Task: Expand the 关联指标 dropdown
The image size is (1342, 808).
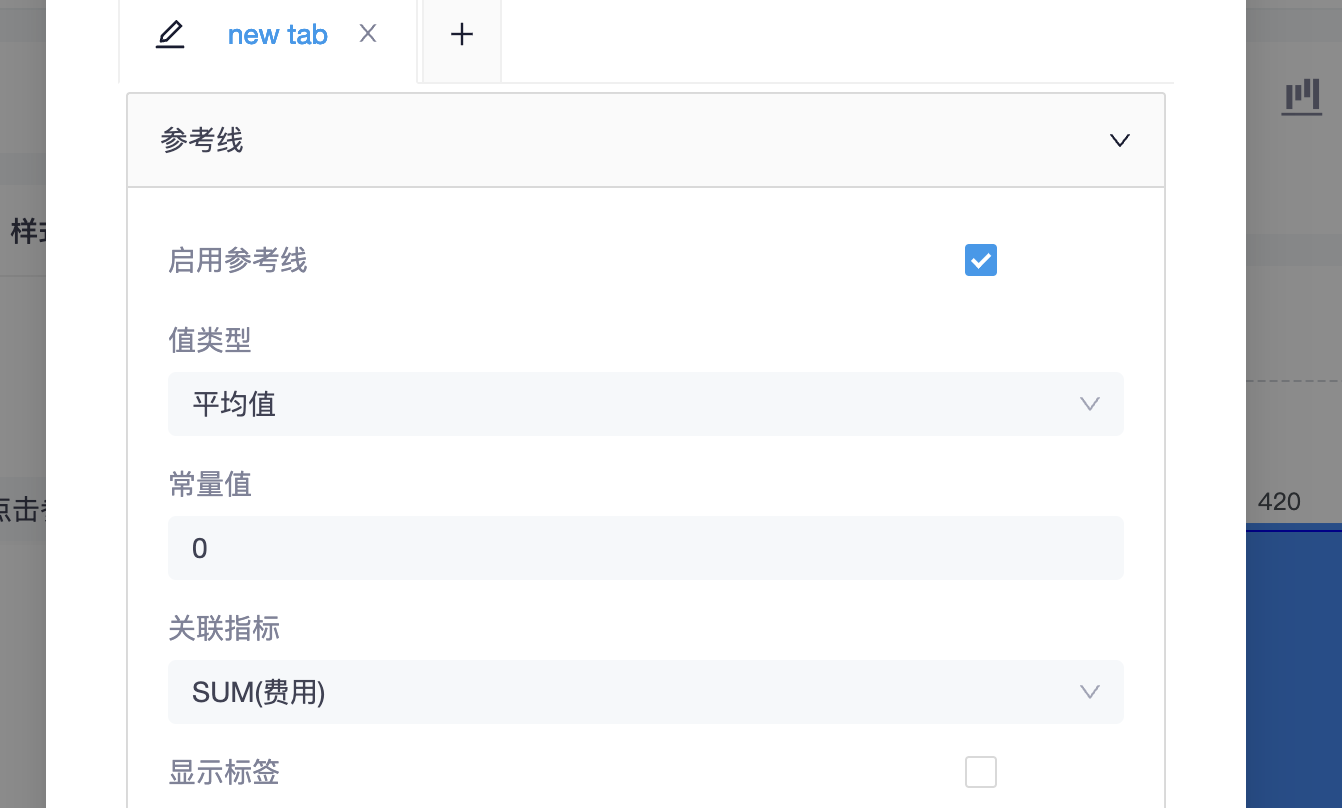Action: [645, 692]
